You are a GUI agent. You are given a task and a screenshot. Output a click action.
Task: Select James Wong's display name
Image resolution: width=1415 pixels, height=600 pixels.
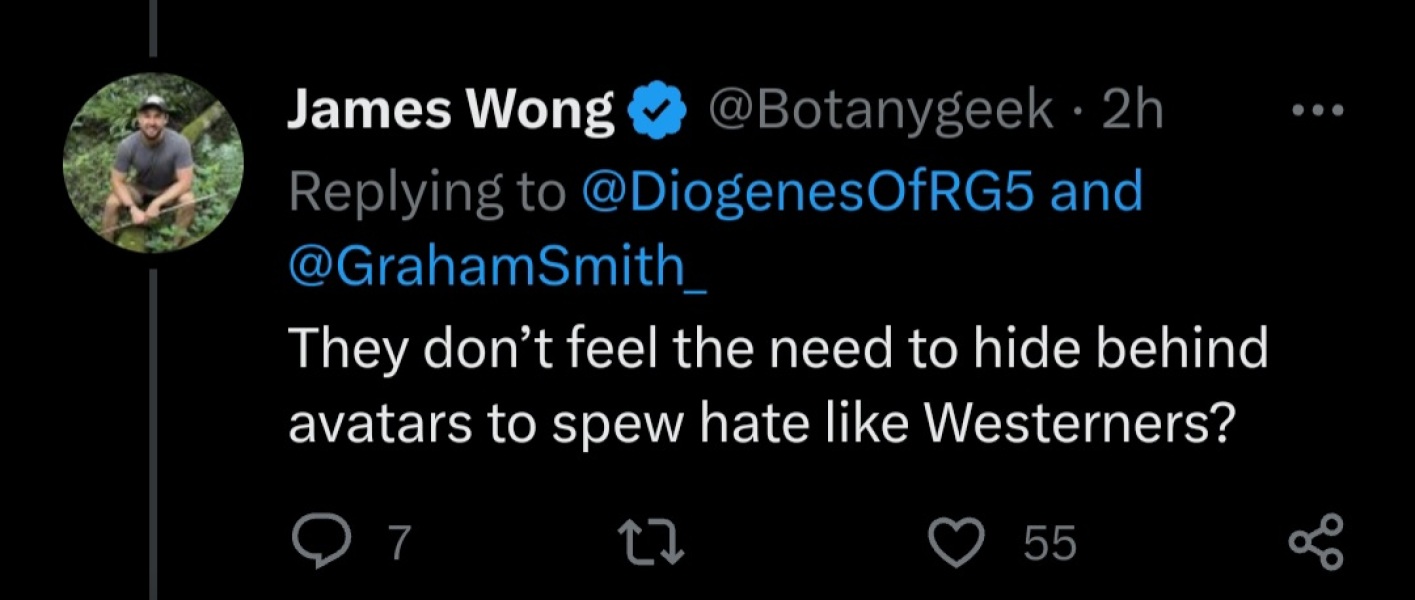tap(450, 108)
